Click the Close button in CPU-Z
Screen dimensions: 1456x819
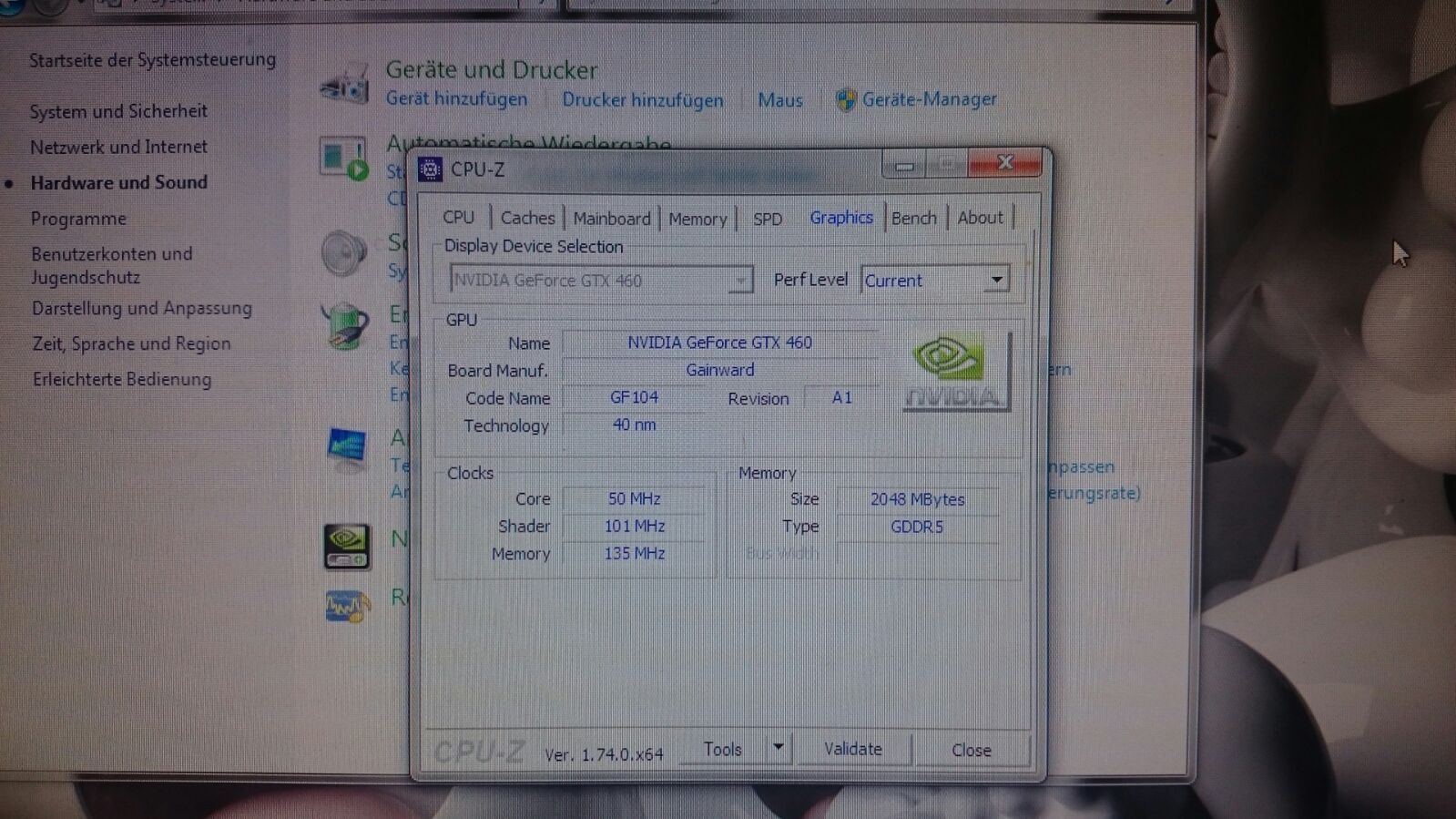coord(972,750)
